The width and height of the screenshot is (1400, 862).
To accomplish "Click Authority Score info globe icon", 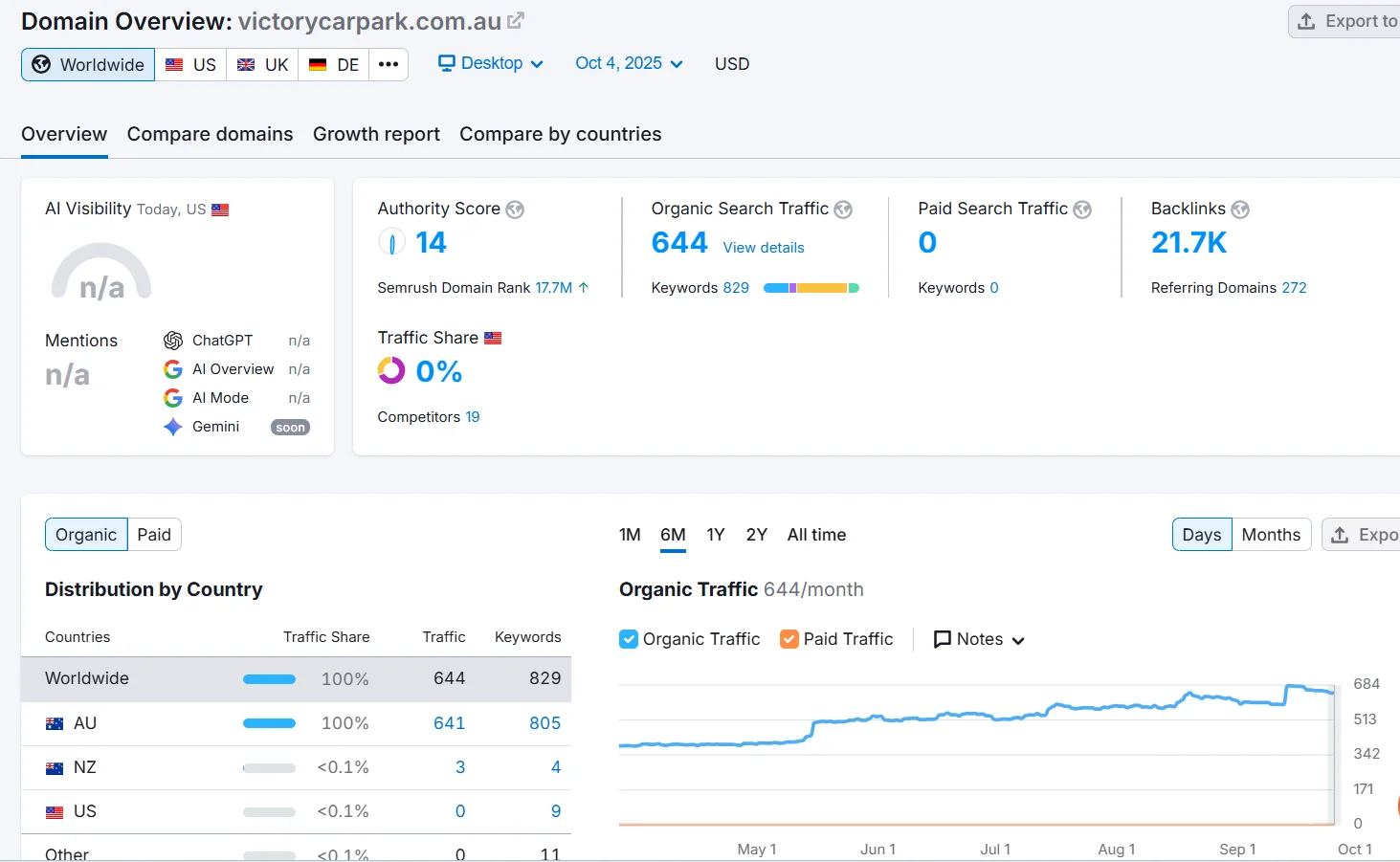I will [x=515, y=210].
